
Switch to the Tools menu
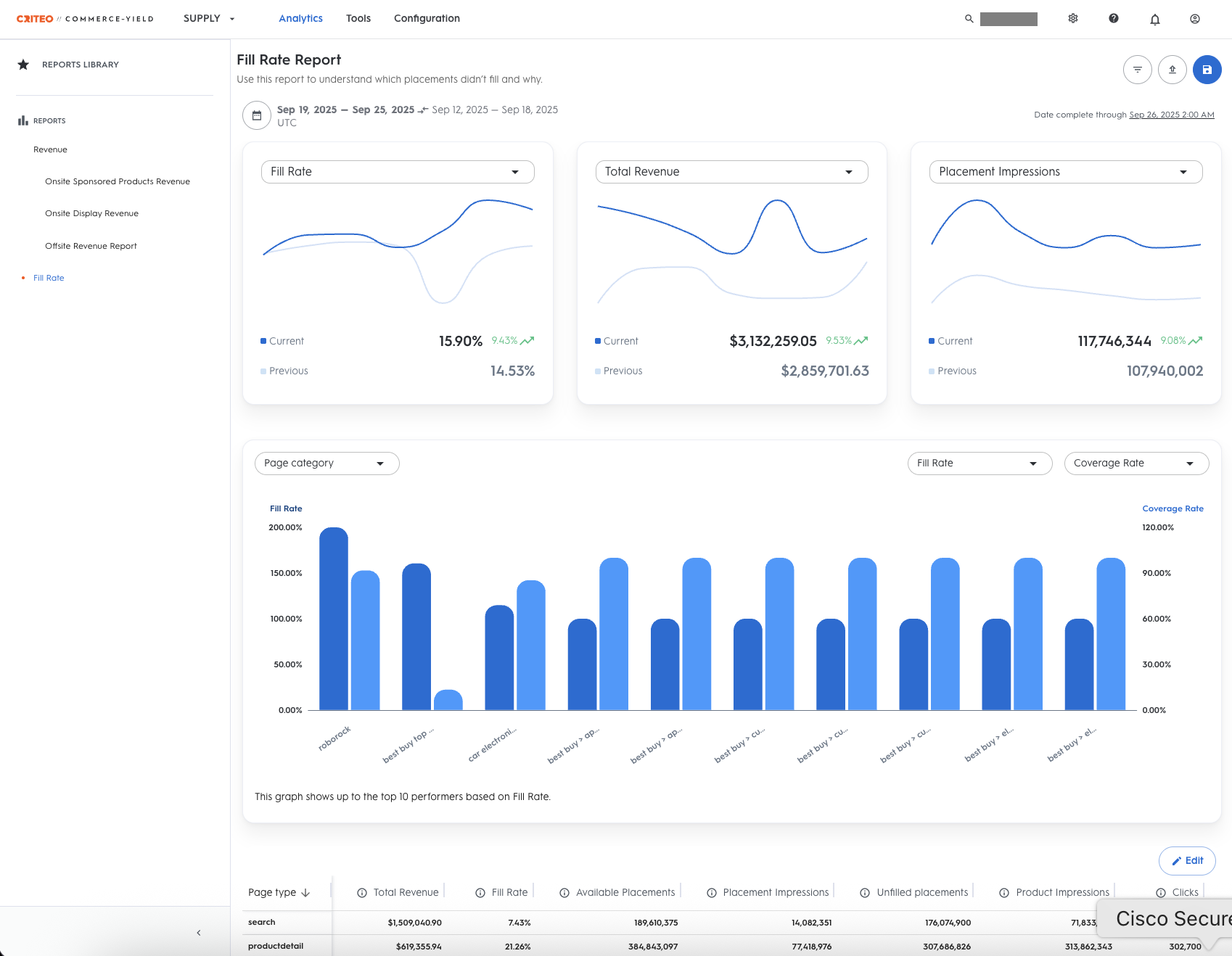tap(358, 19)
